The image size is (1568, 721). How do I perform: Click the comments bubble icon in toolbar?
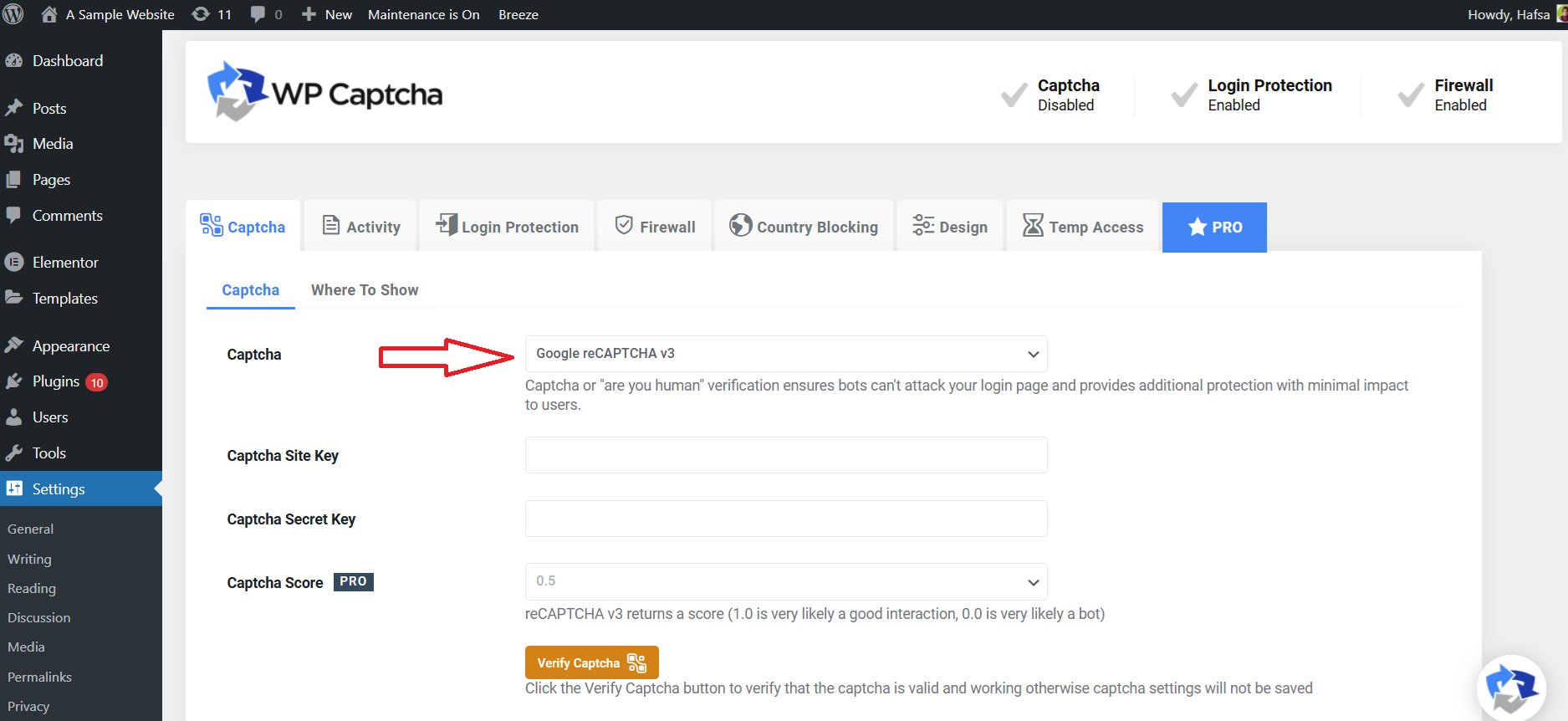click(256, 13)
